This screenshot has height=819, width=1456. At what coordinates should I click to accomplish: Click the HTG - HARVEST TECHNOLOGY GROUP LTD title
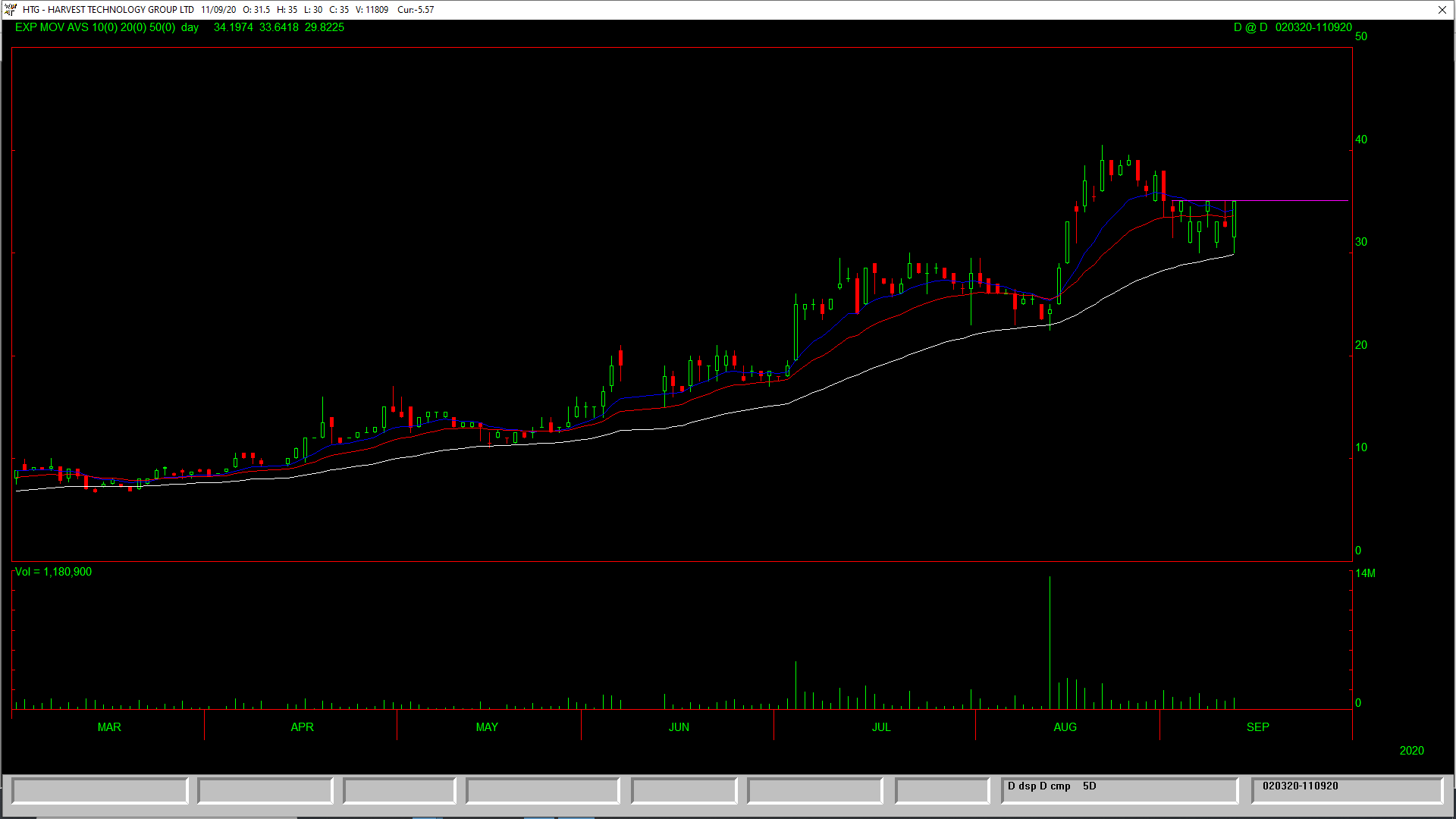[x=108, y=10]
